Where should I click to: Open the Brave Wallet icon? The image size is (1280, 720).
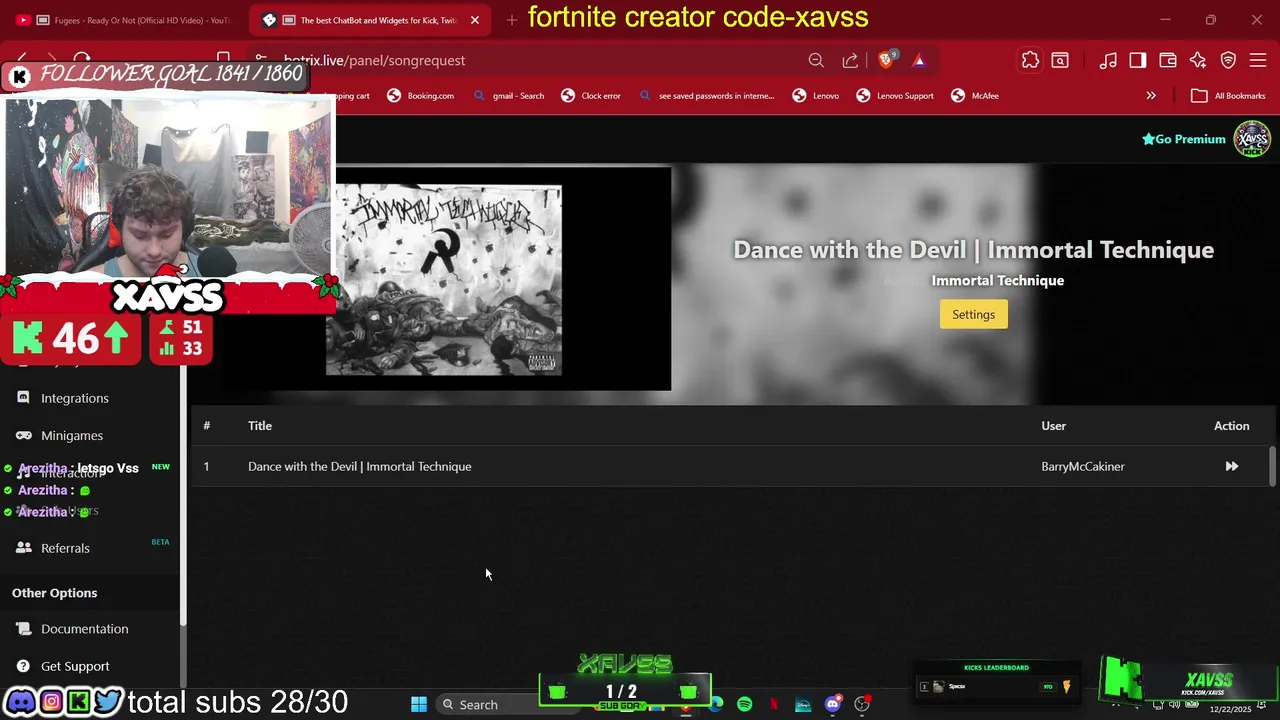click(1168, 60)
